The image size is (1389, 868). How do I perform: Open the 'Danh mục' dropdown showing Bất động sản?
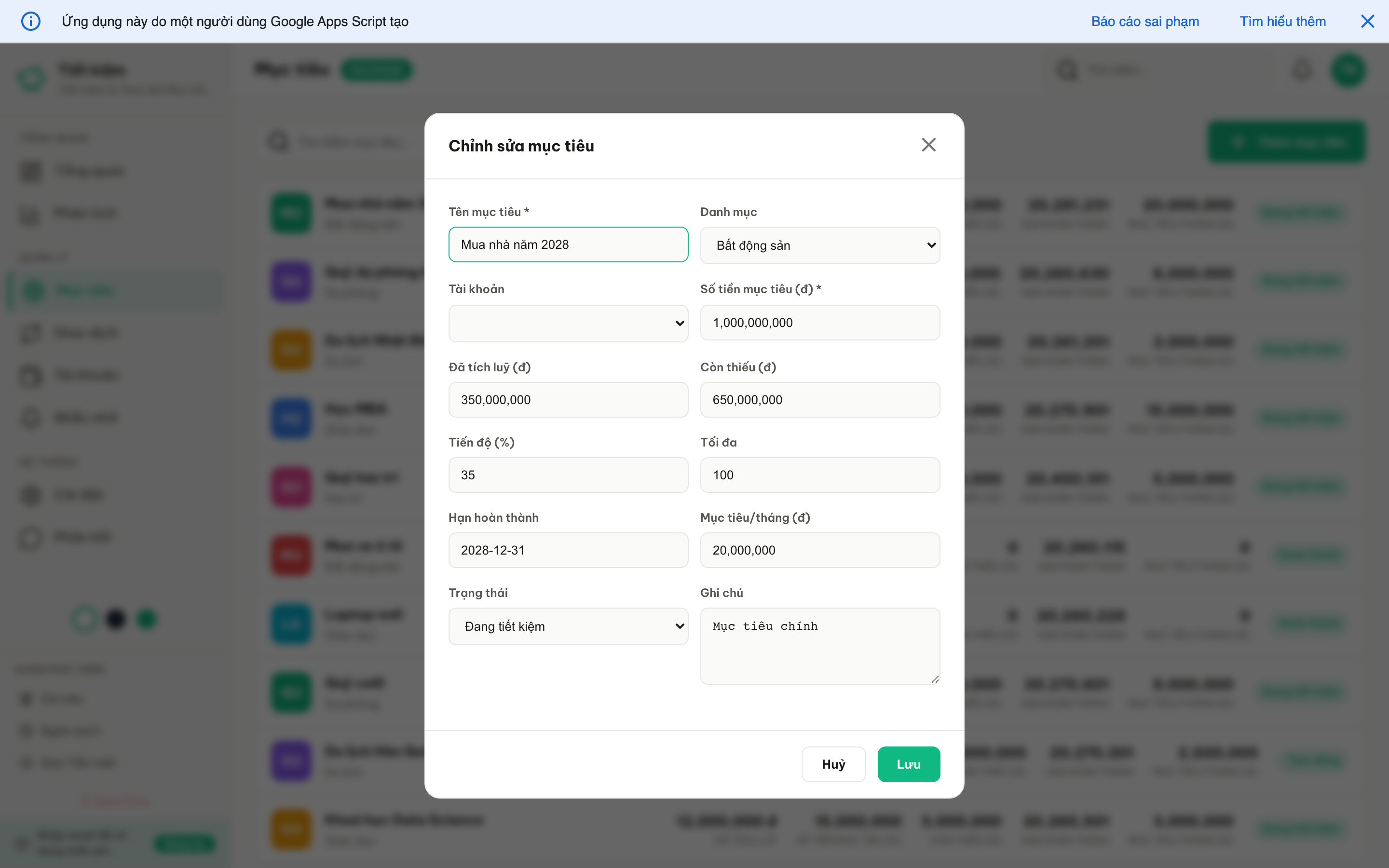coord(819,245)
